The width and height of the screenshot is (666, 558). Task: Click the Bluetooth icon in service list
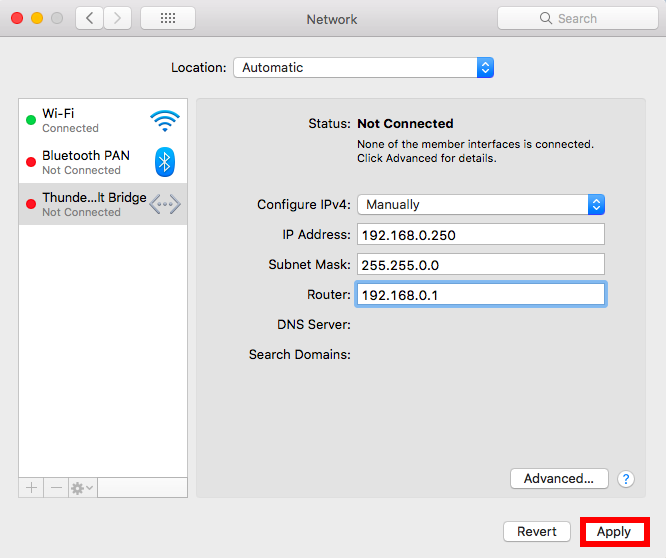tap(165, 162)
